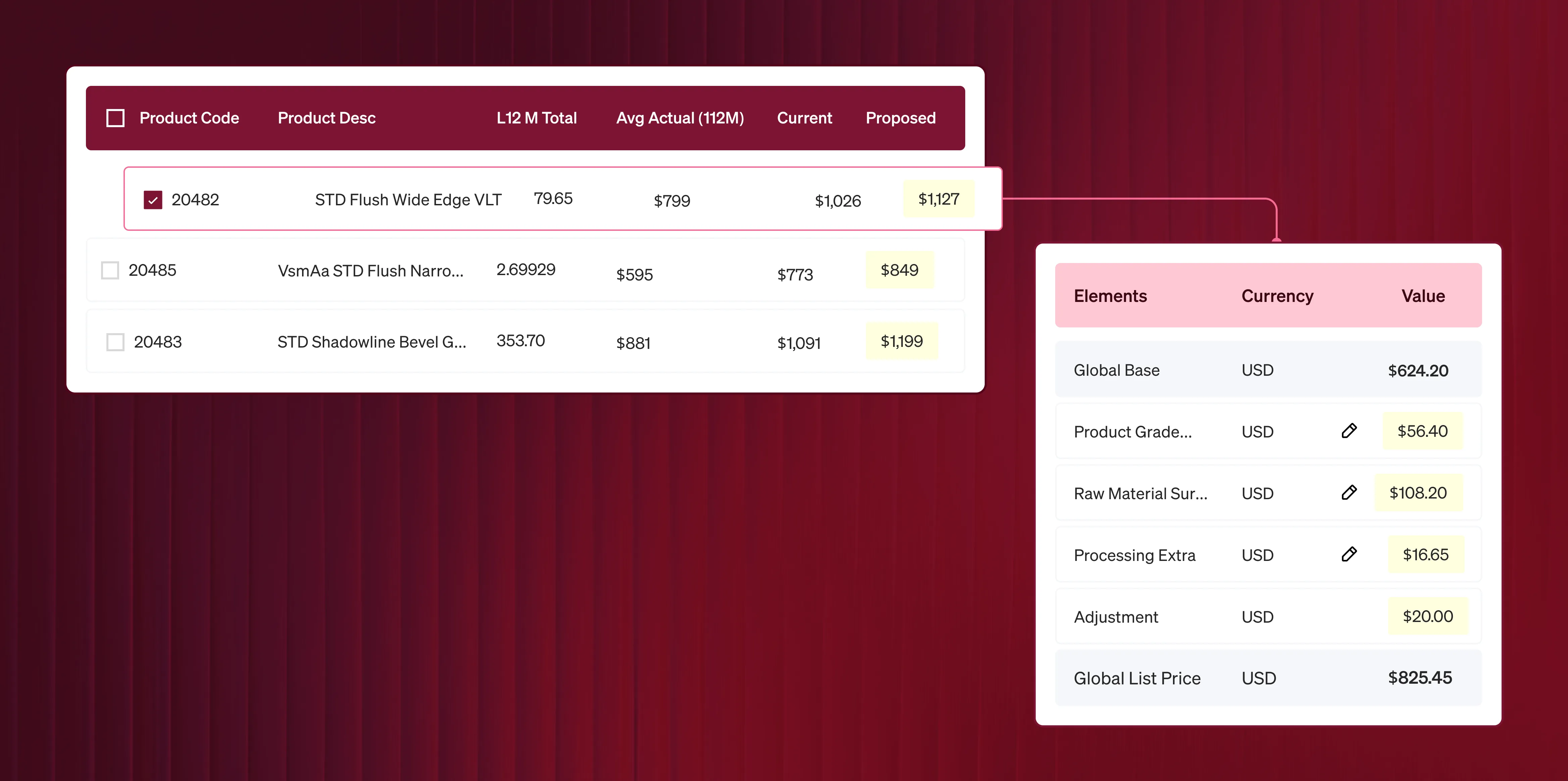Click the edit pencil for Processing Extra
The image size is (1568, 781).
click(1349, 554)
